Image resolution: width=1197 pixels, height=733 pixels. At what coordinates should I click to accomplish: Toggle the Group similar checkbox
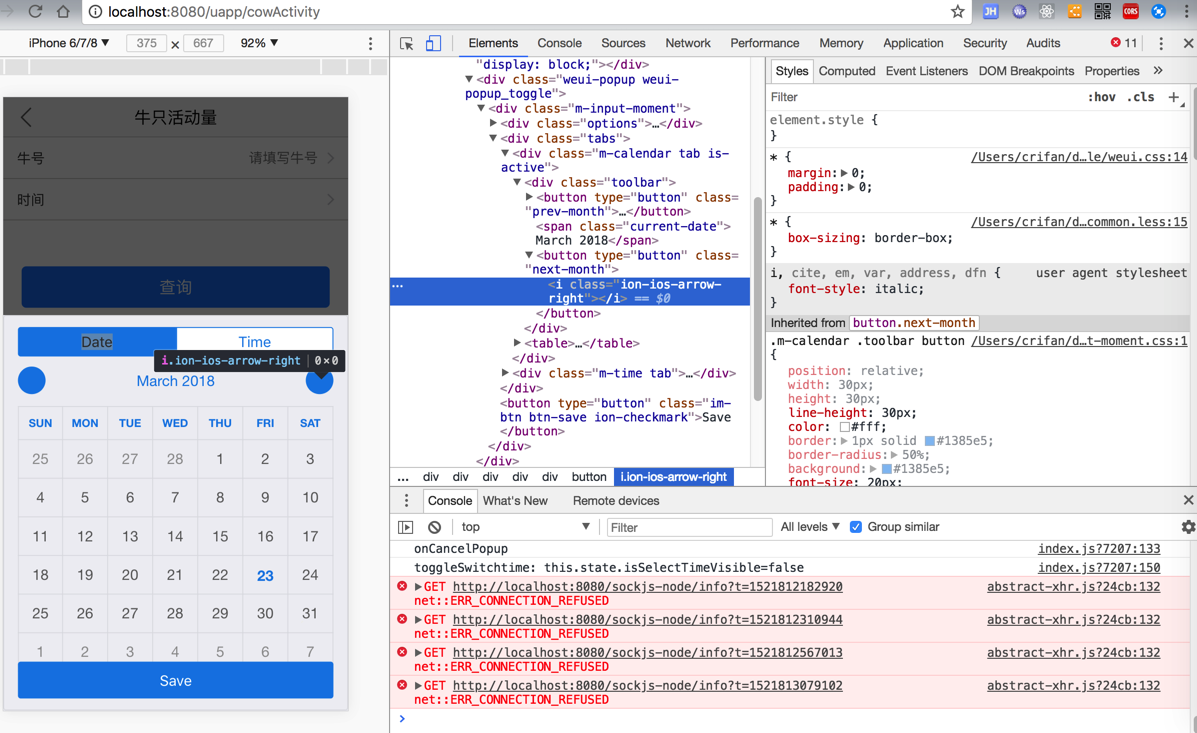tap(856, 527)
